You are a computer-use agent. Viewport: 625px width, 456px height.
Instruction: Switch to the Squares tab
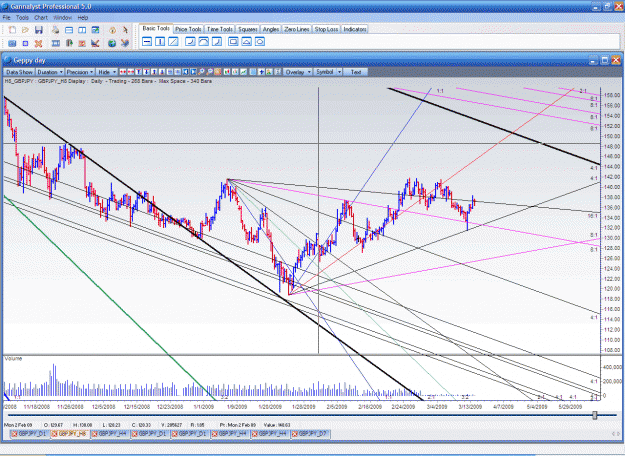click(x=248, y=29)
